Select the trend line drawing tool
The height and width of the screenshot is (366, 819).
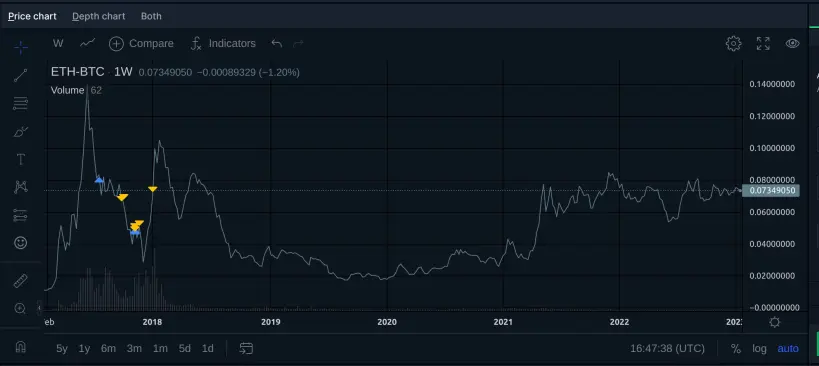(21, 75)
